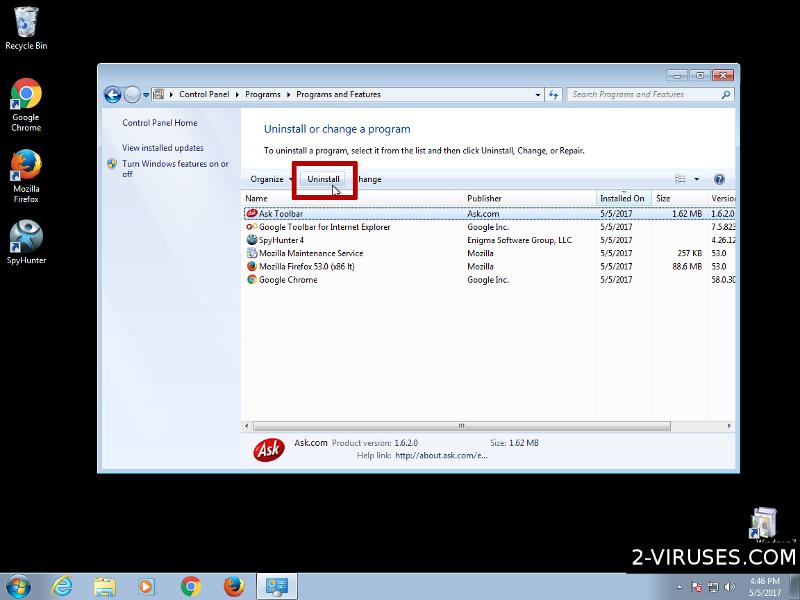This screenshot has width=800, height=600.
Task: Expand the Organize dropdown menu
Action: [x=271, y=179]
